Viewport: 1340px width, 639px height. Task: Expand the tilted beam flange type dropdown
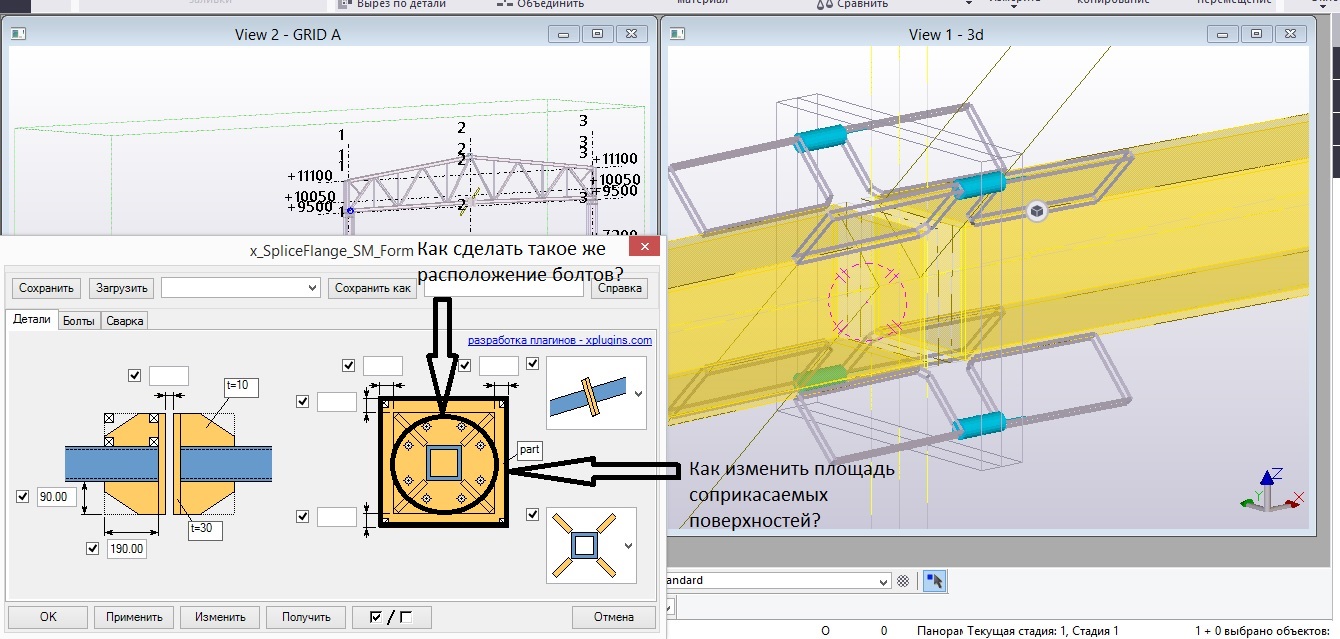tap(638, 394)
